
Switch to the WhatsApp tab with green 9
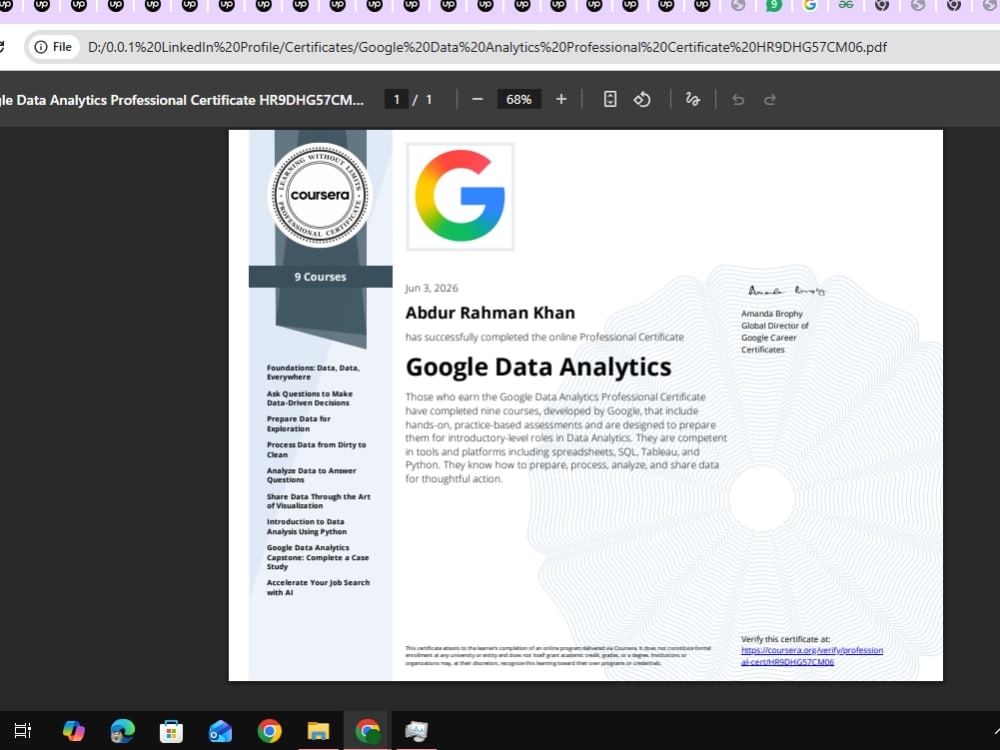point(774,5)
